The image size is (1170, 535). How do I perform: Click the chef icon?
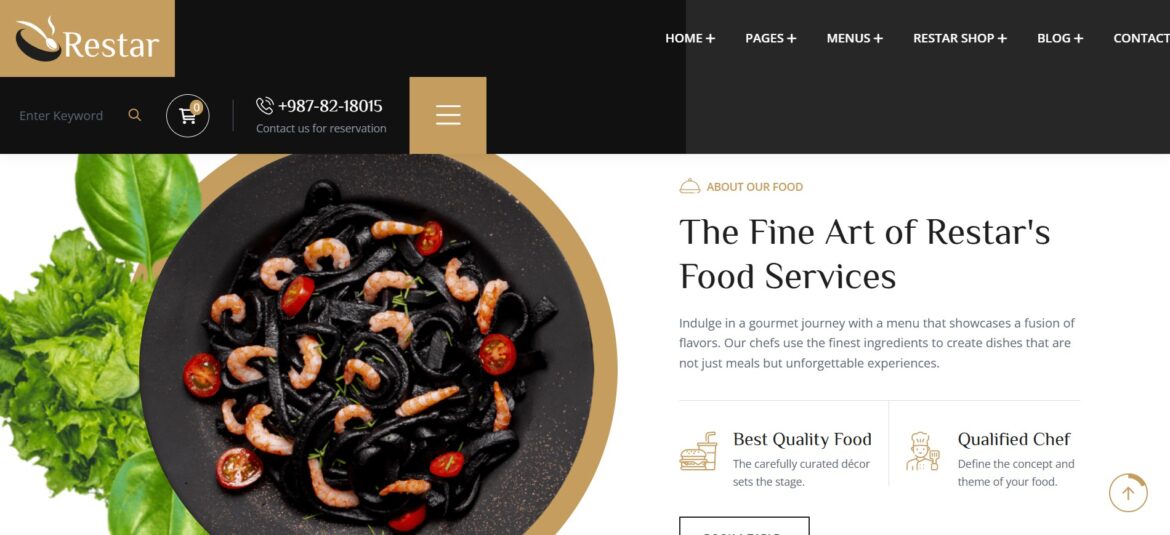tap(922, 451)
